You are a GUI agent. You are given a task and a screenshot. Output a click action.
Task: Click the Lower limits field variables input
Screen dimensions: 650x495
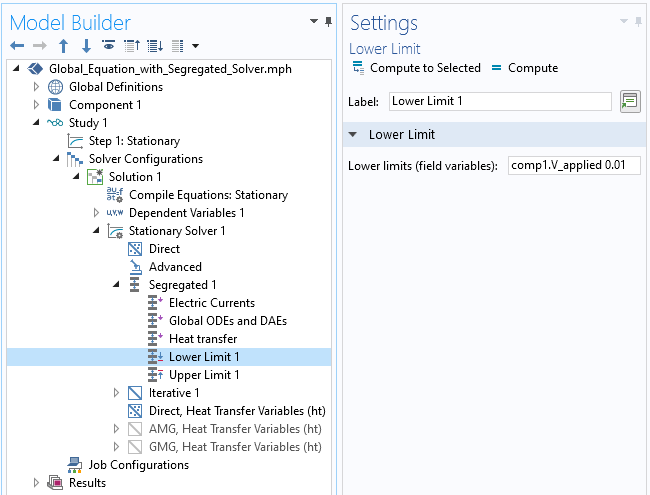click(574, 165)
